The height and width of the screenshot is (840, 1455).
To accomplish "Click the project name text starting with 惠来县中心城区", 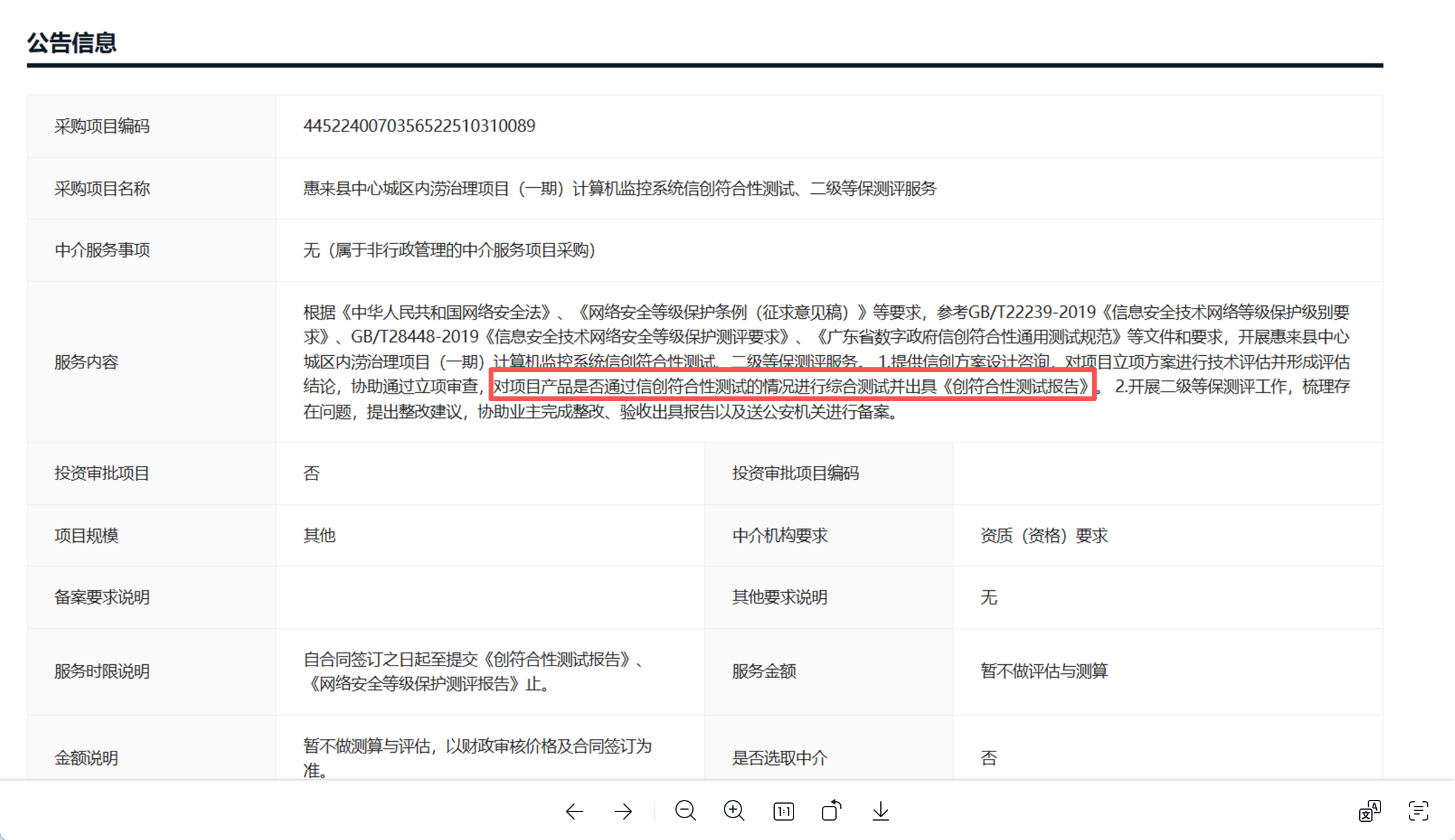I will click(x=619, y=188).
